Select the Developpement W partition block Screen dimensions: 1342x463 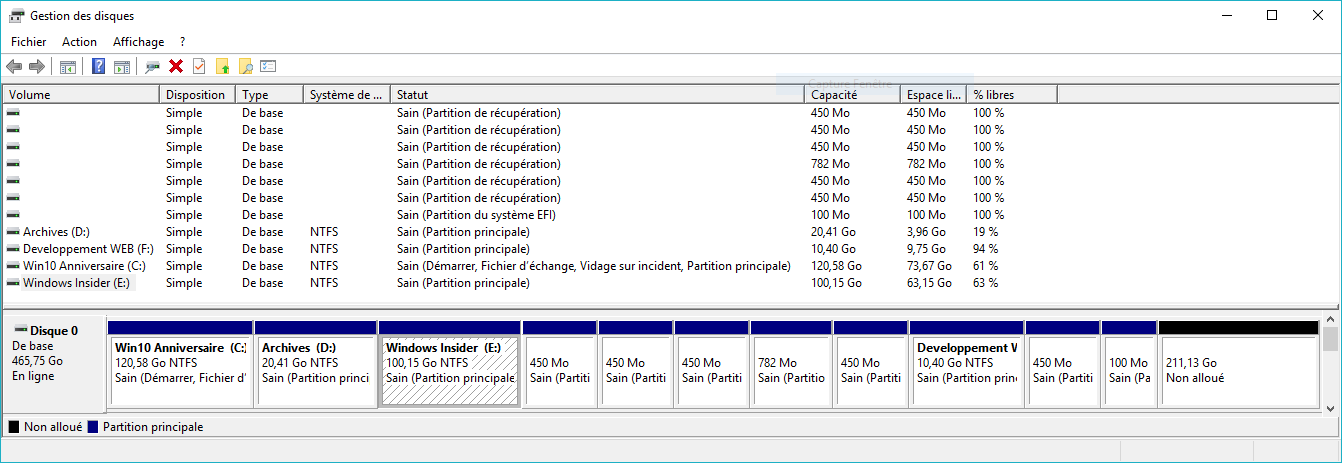[x=967, y=363]
